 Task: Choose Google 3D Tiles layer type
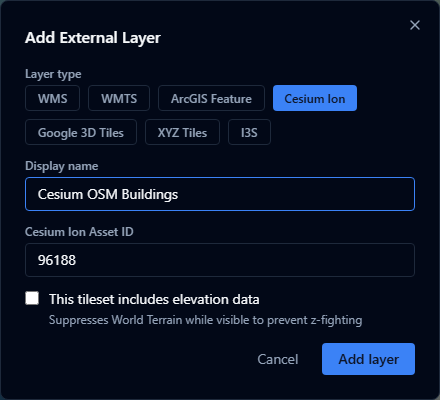(x=81, y=132)
